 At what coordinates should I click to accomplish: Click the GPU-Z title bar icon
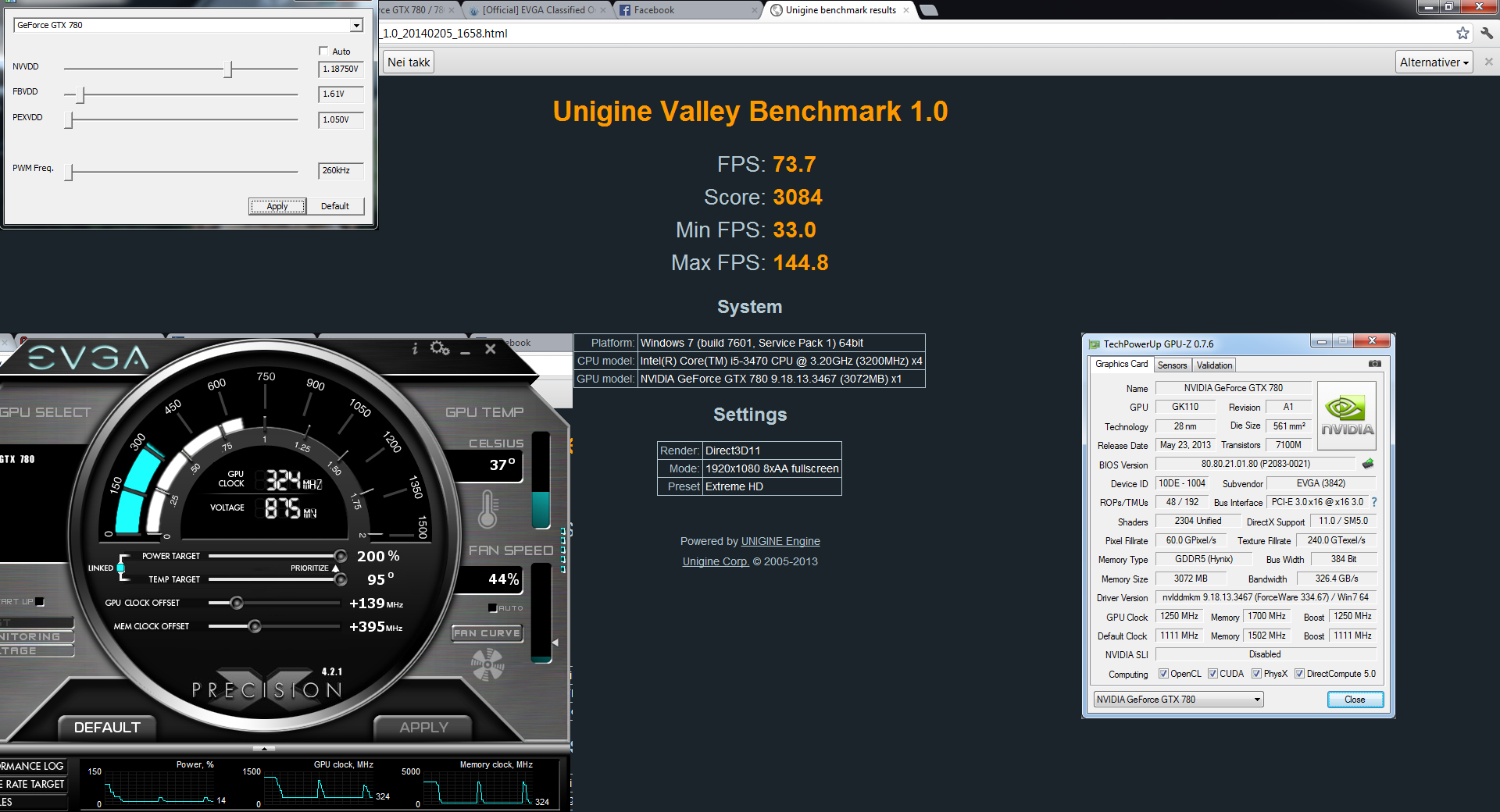click(x=1095, y=344)
